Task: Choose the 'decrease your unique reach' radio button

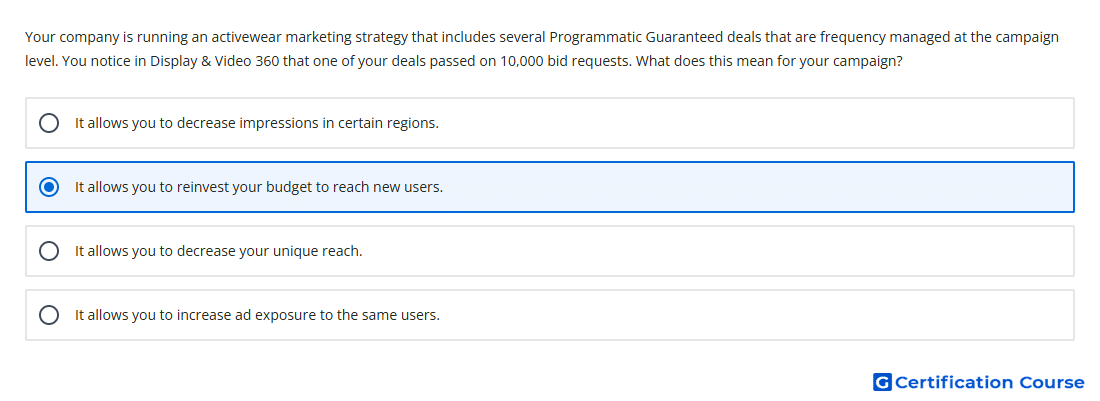Action: pyautogui.click(x=49, y=251)
